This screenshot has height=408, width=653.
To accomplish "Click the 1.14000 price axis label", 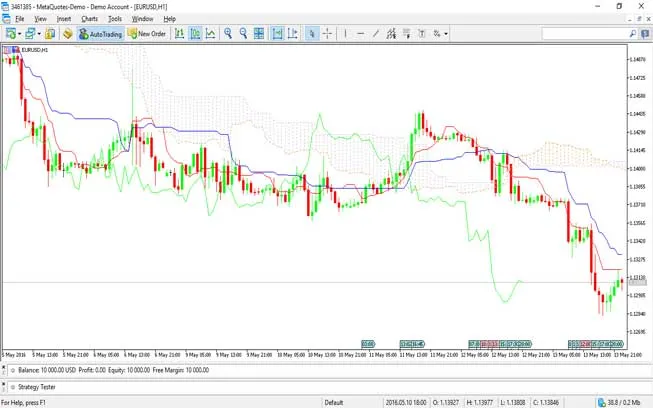I will pyautogui.click(x=637, y=169).
